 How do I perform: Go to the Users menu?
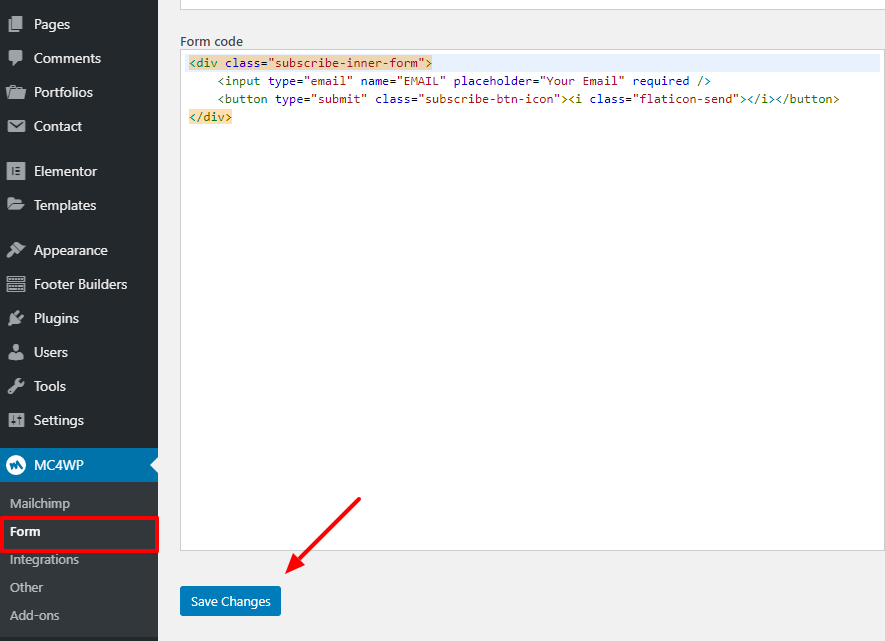tap(51, 352)
